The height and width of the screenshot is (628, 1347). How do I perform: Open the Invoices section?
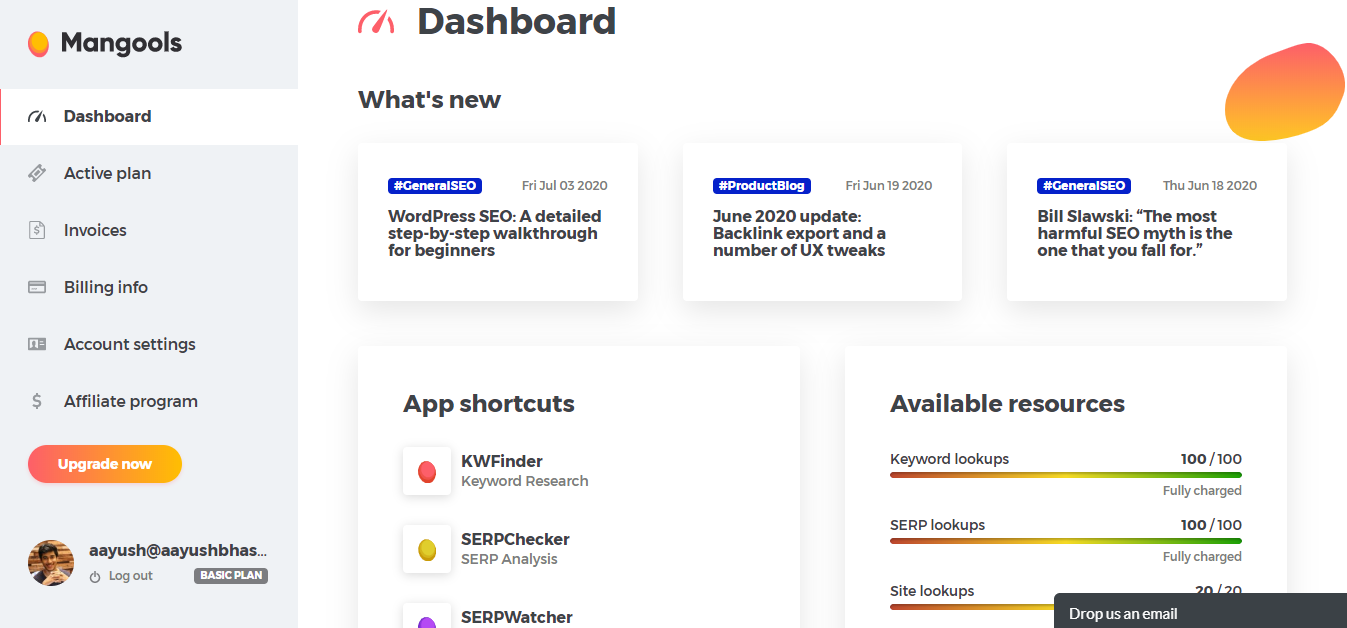[x=149, y=230]
